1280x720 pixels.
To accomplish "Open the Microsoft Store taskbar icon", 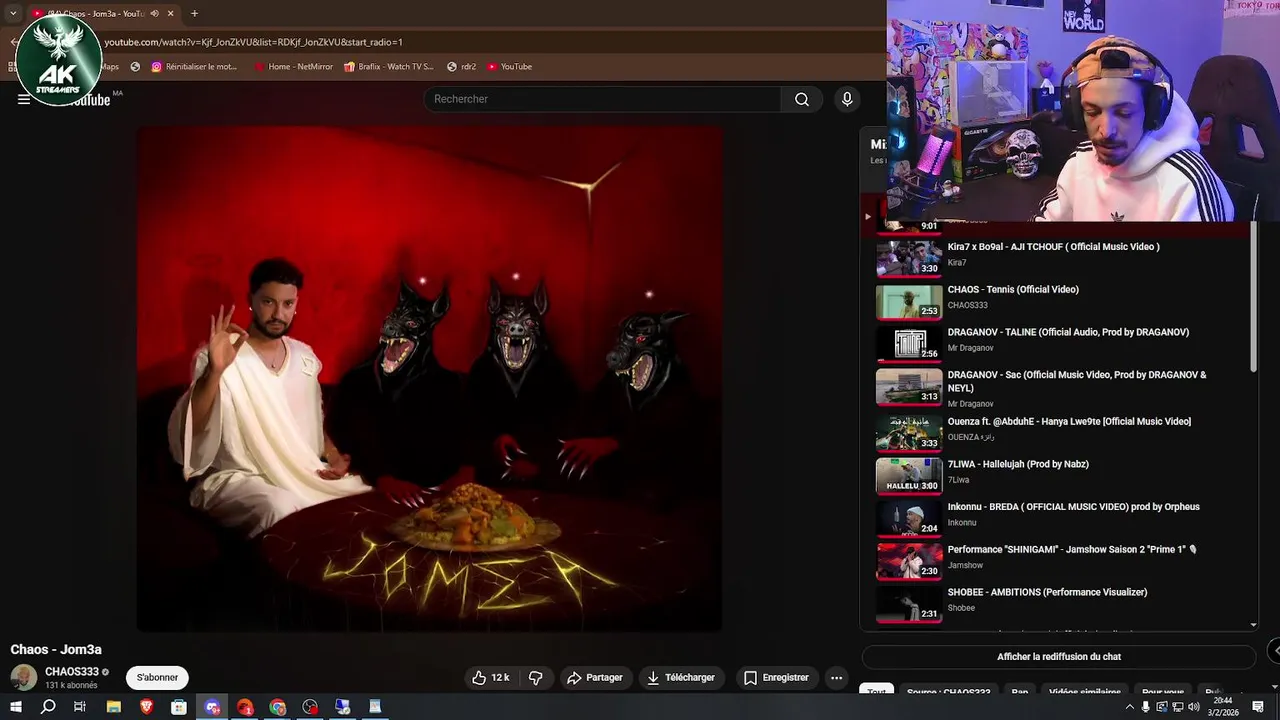I will [x=179, y=707].
